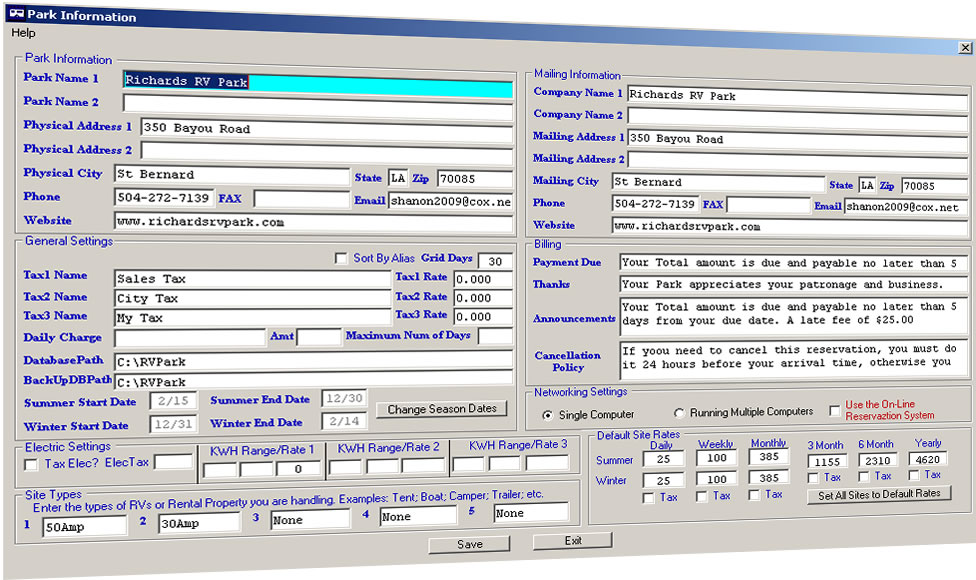Change the Grid Days value
Image resolution: width=976 pixels, height=580 pixels.
[495, 261]
